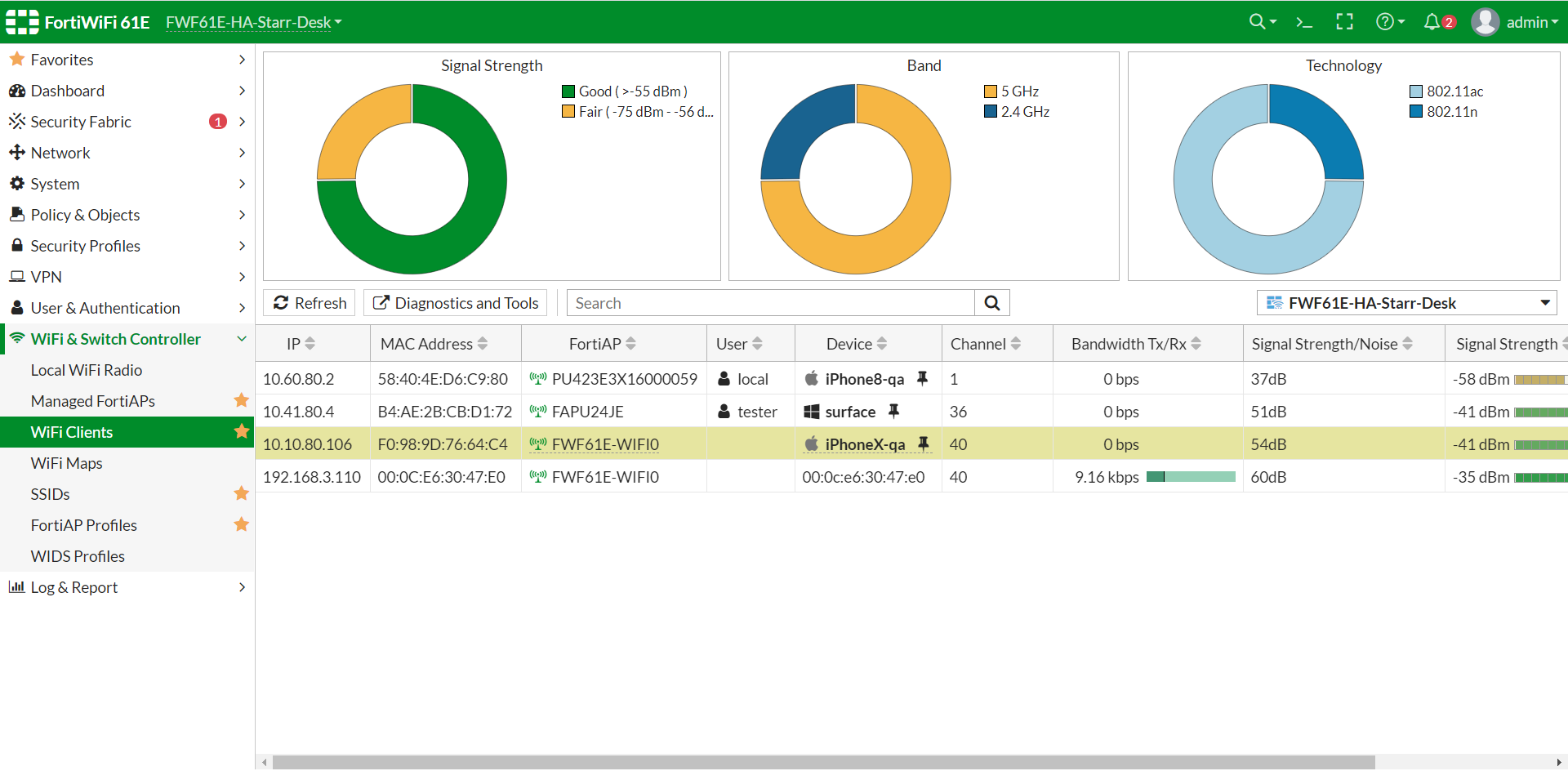Sort by Signal Strength/Noise column arrows

[x=1407, y=344]
